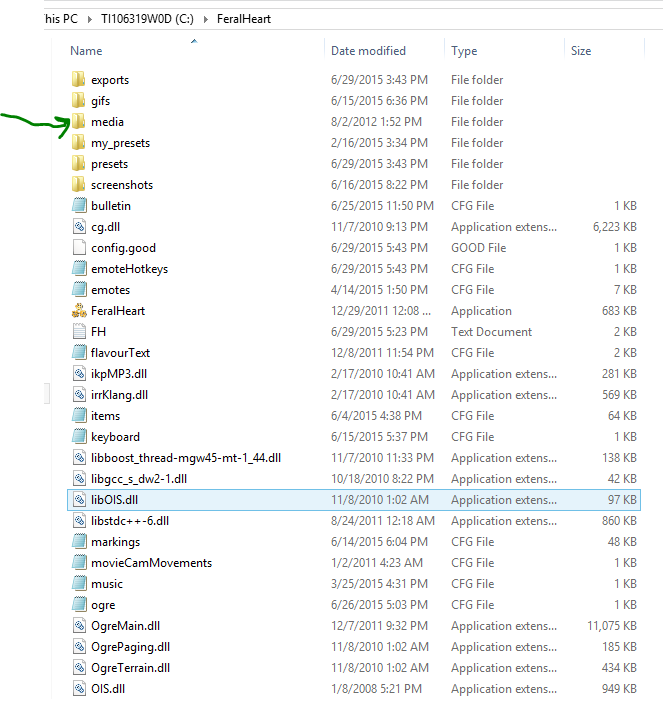The height and width of the screenshot is (711, 663).
Task: Select the gifs folder icon
Action: pyautogui.click(x=78, y=100)
